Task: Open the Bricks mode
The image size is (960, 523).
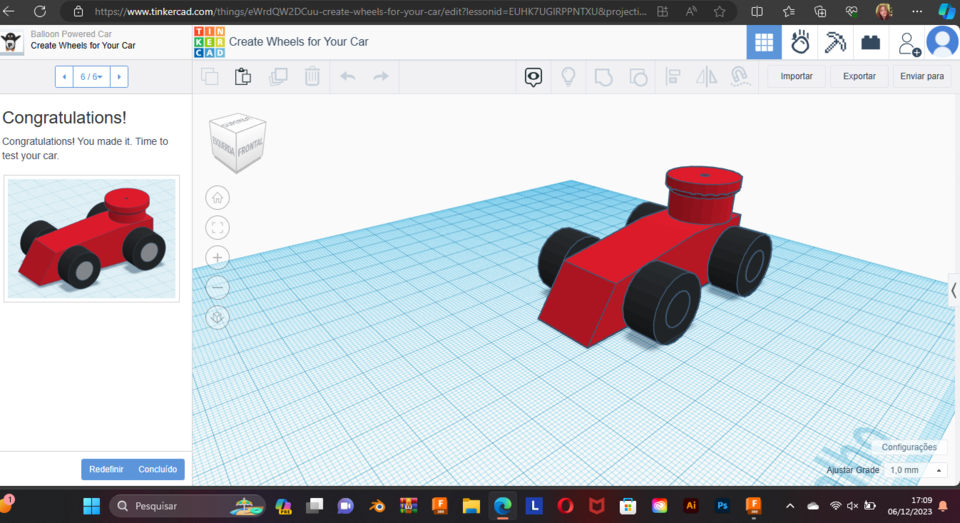Action: coord(871,42)
